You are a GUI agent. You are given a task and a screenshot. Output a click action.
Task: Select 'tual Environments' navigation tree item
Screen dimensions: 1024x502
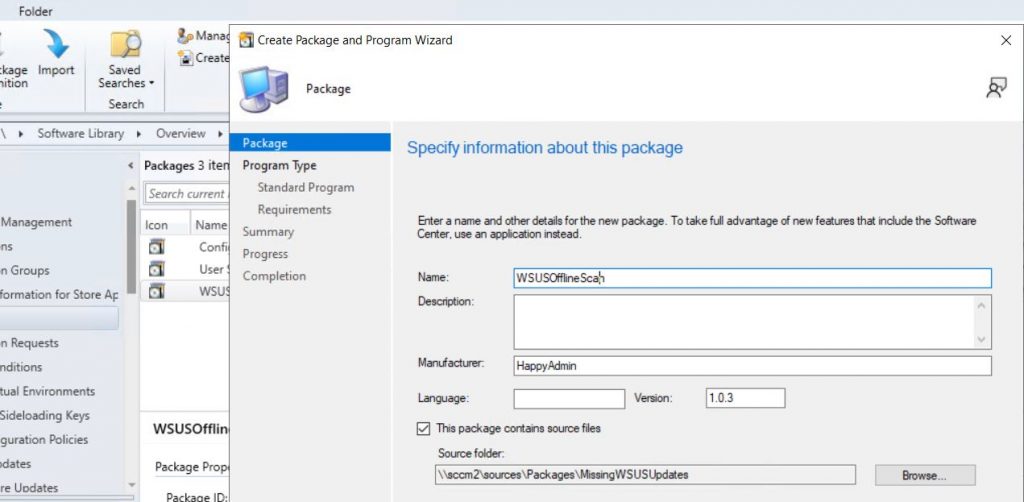pyautogui.click(x=47, y=391)
